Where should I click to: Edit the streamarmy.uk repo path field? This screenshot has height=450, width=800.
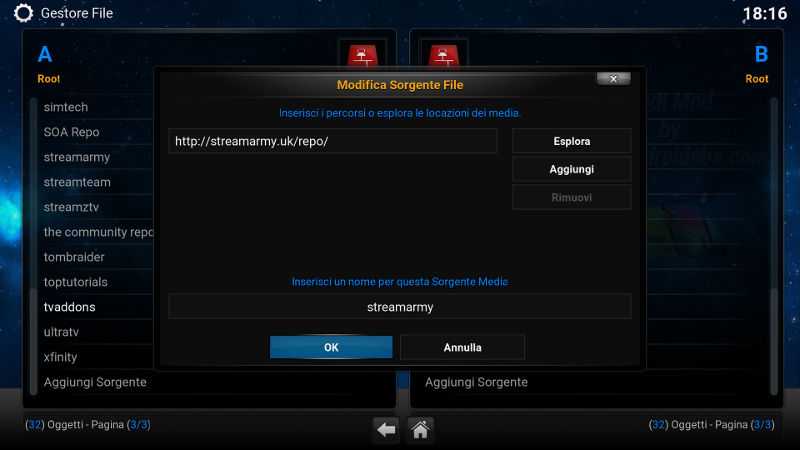[333, 141]
